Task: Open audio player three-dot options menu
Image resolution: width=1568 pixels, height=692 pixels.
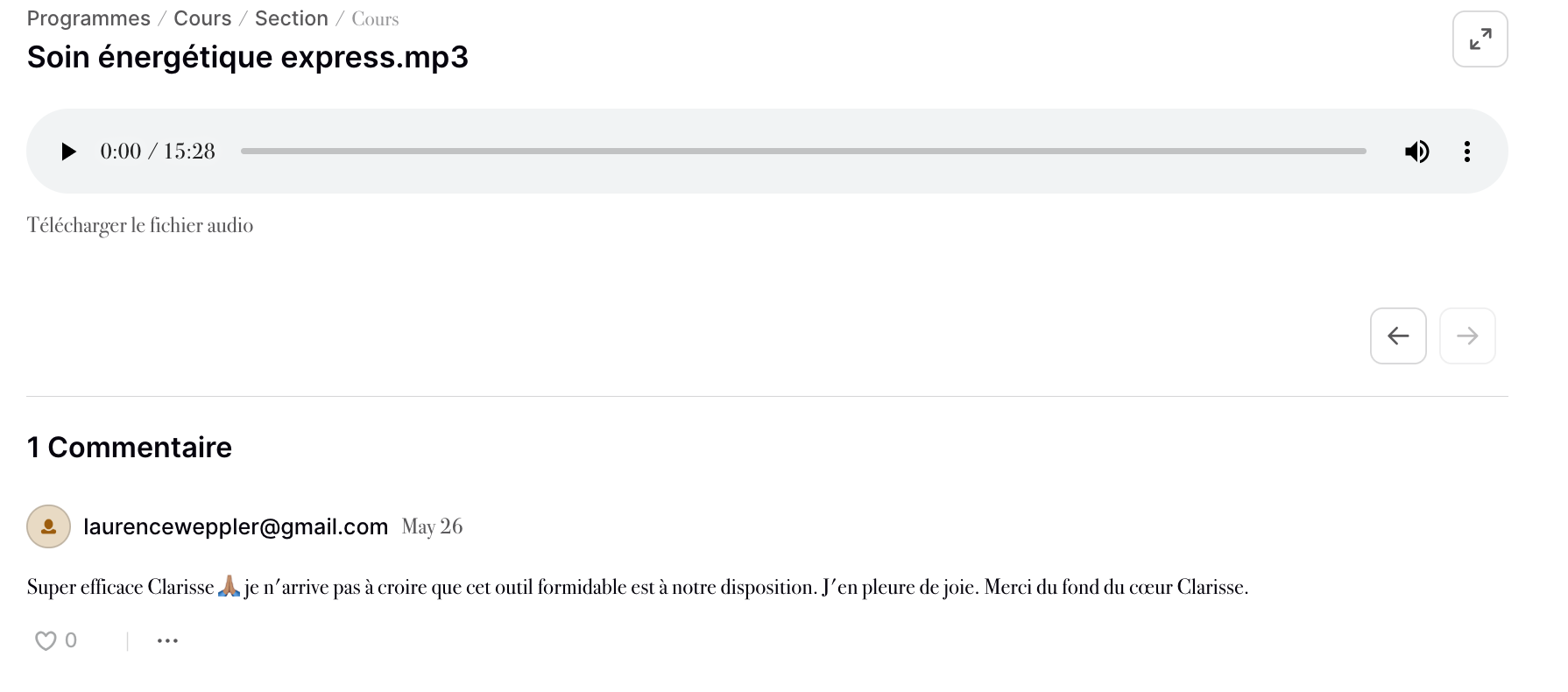Action: [x=1466, y=152]
